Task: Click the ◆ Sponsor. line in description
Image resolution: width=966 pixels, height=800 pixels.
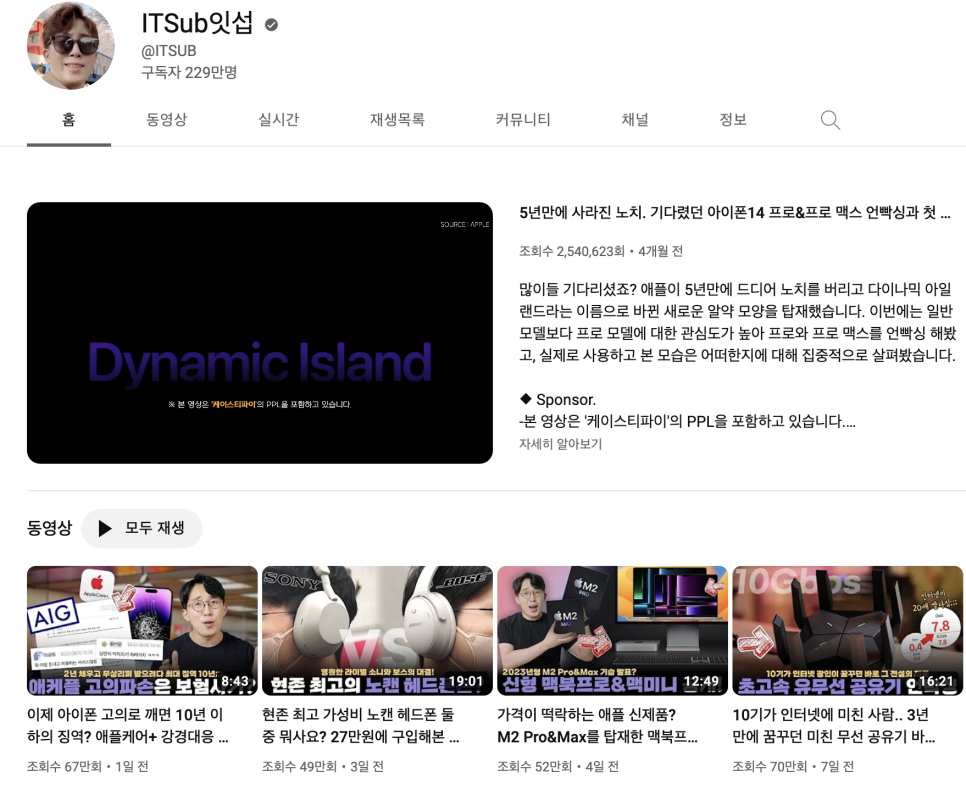Action: [x=558, y=400]
